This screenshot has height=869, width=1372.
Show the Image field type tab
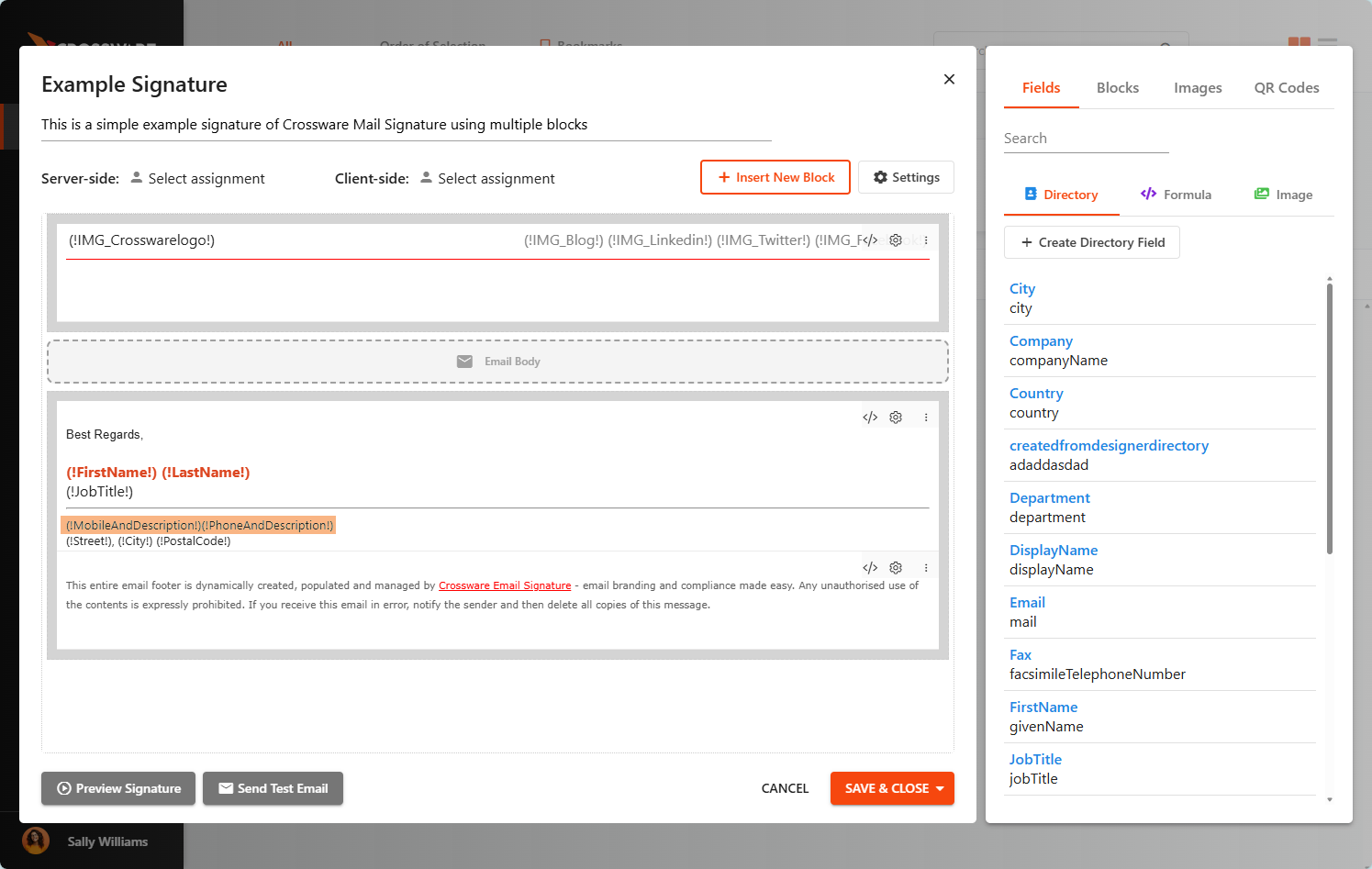(x=1283, y=195)
